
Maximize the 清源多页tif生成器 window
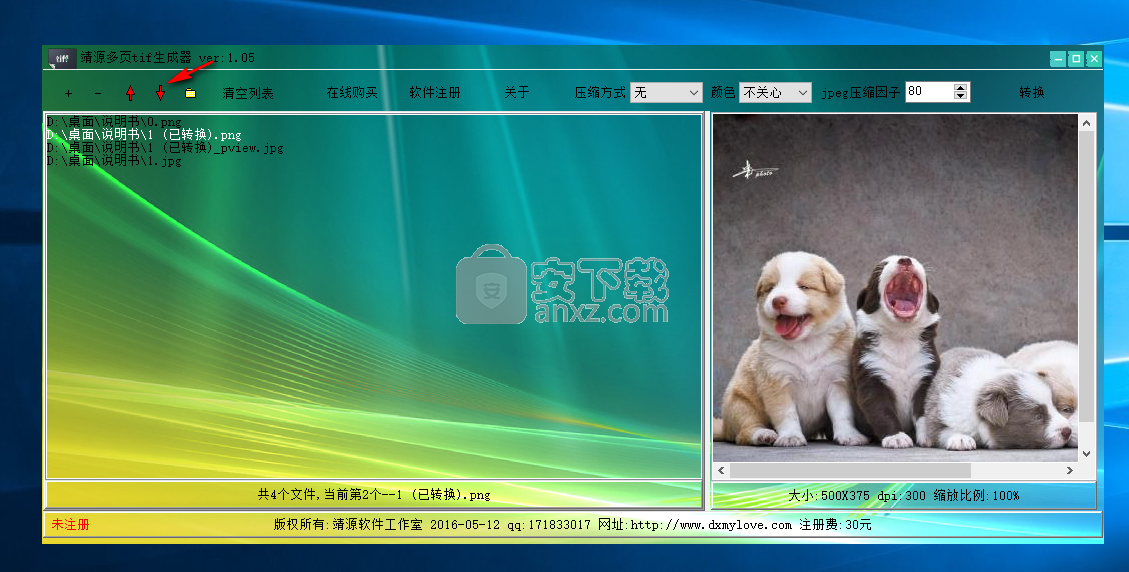pos(1076,59)
